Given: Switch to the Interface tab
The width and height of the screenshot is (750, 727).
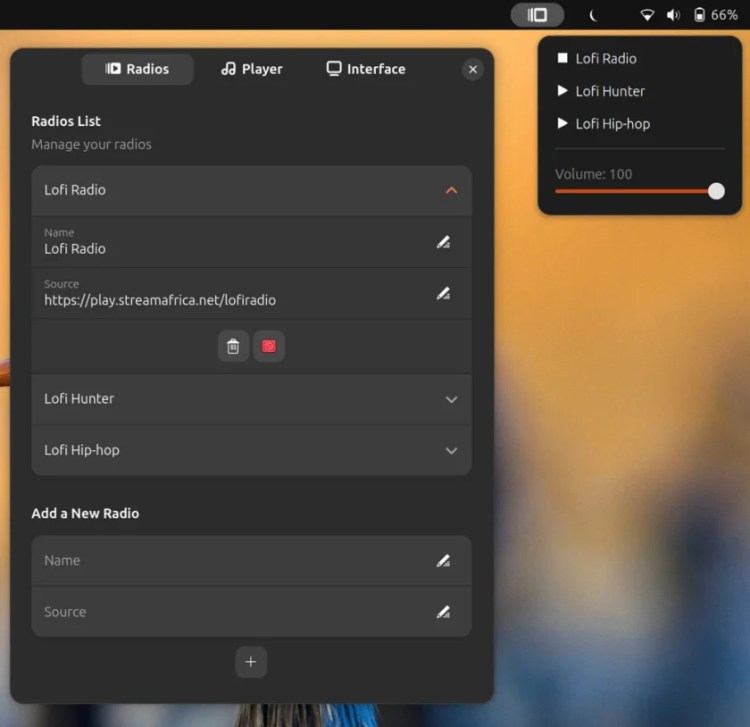Looking at the screenshot, I should [366, 69].
